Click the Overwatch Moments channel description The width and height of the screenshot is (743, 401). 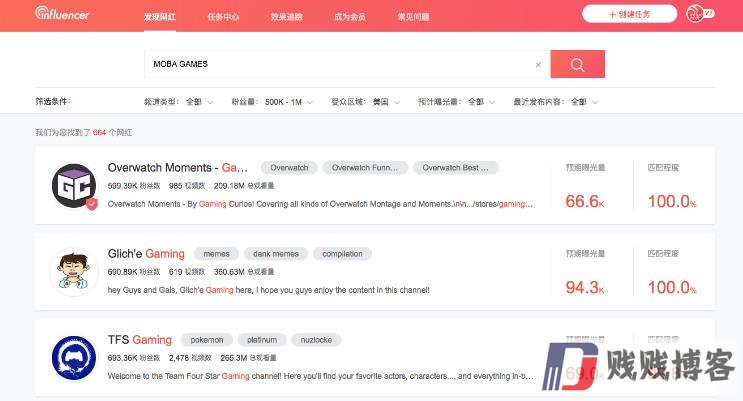point(320,204)
